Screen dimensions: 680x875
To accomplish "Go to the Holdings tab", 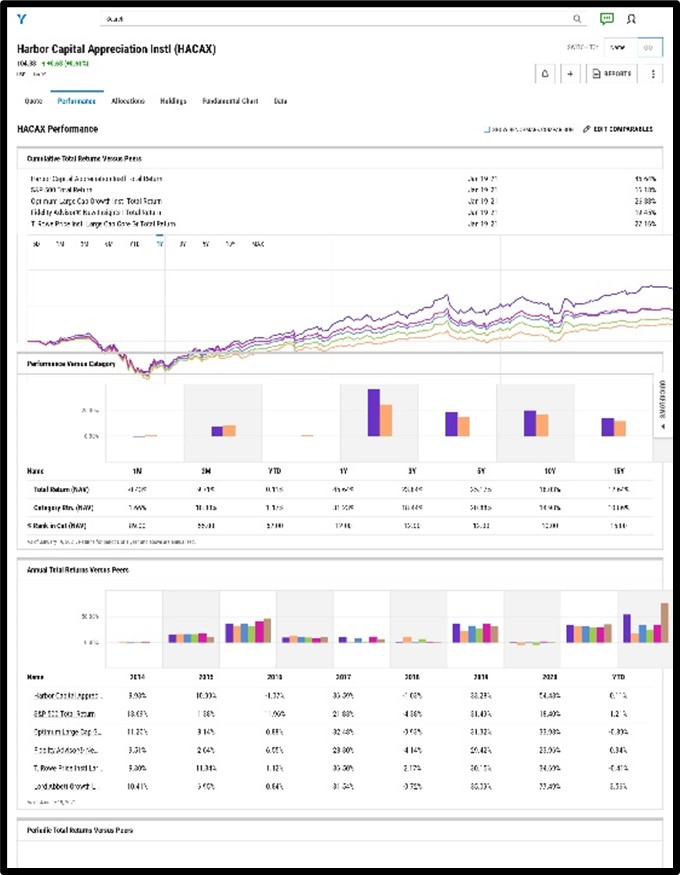I will coord(173,101).
